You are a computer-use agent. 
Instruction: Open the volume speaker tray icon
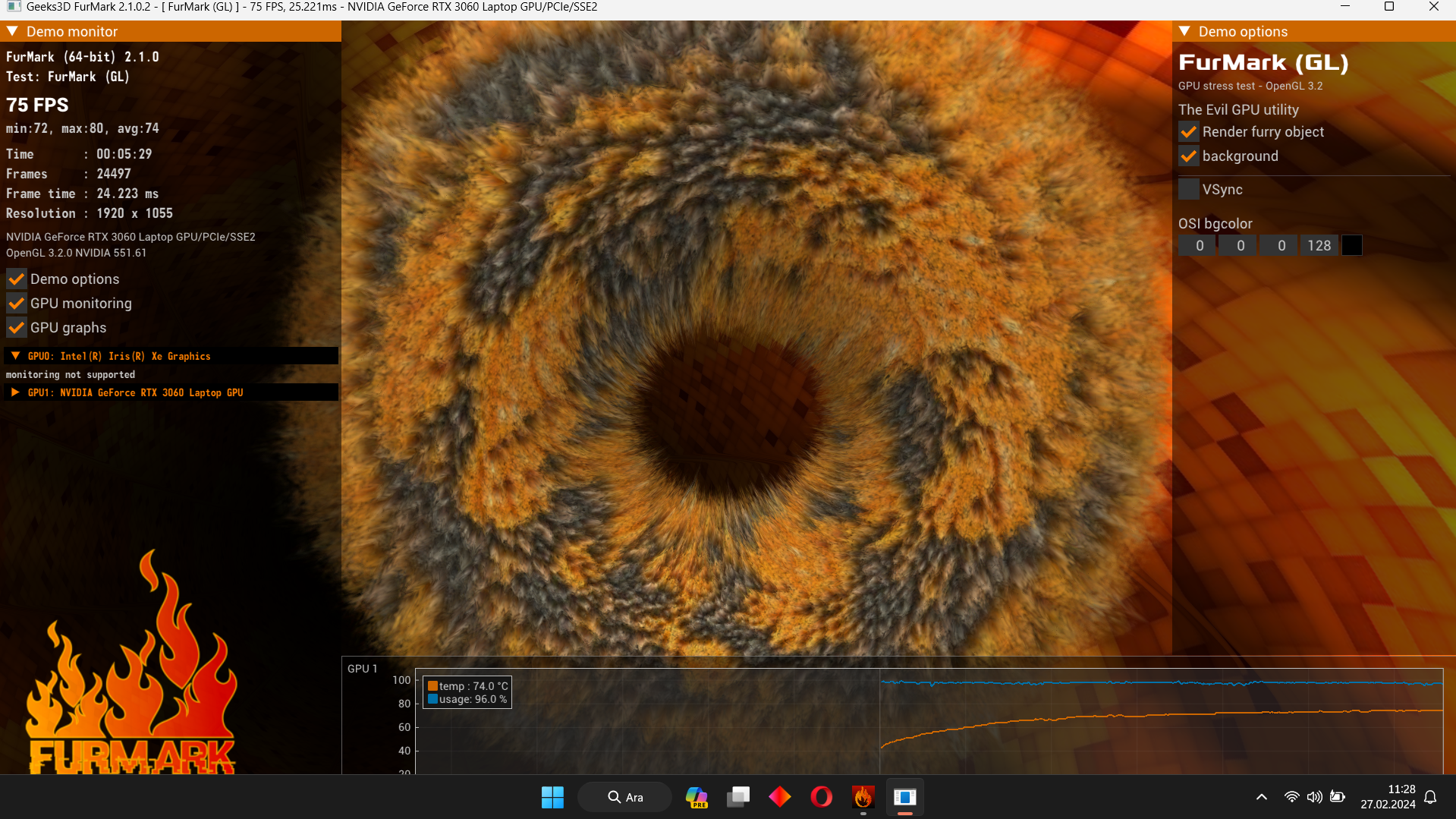1314,797
